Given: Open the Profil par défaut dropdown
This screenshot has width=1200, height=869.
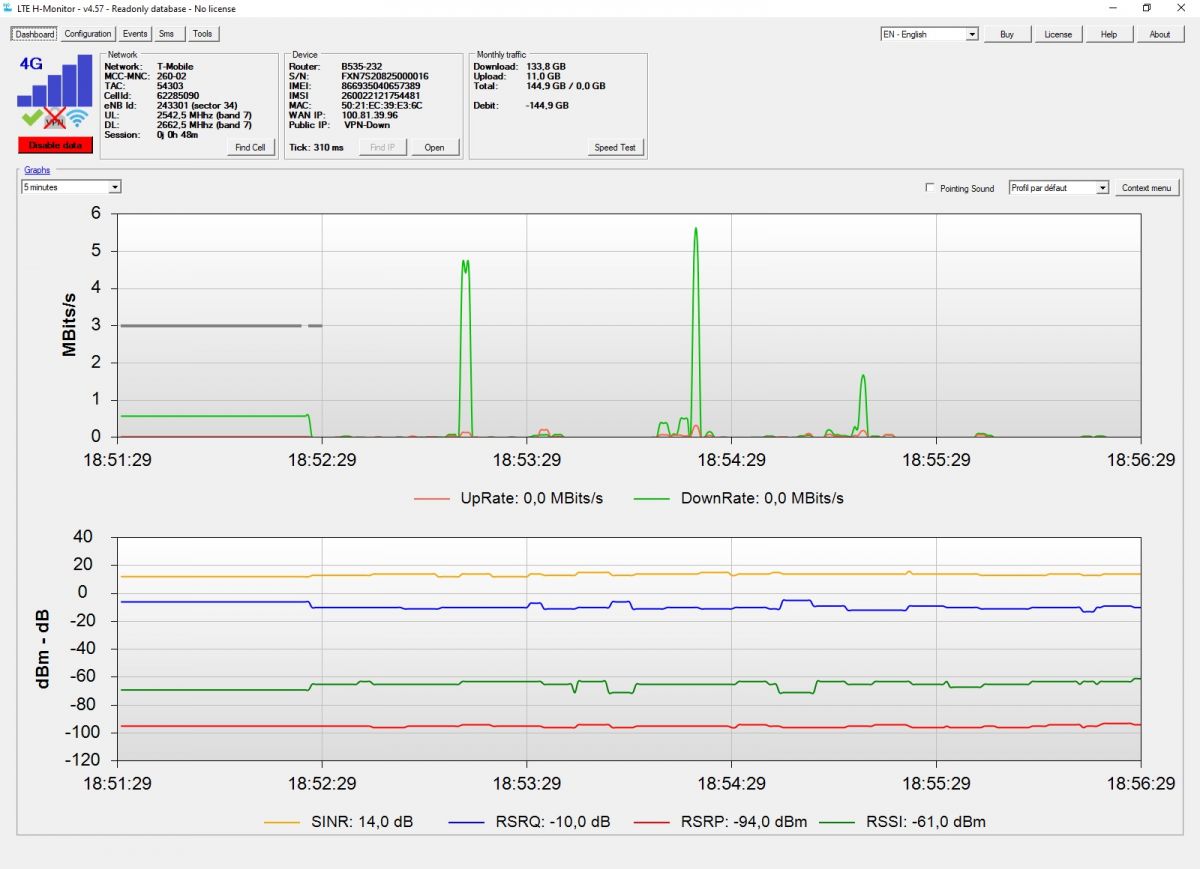Looking at the screenshot, I should pyautogui.click(x=1059, y=188).
